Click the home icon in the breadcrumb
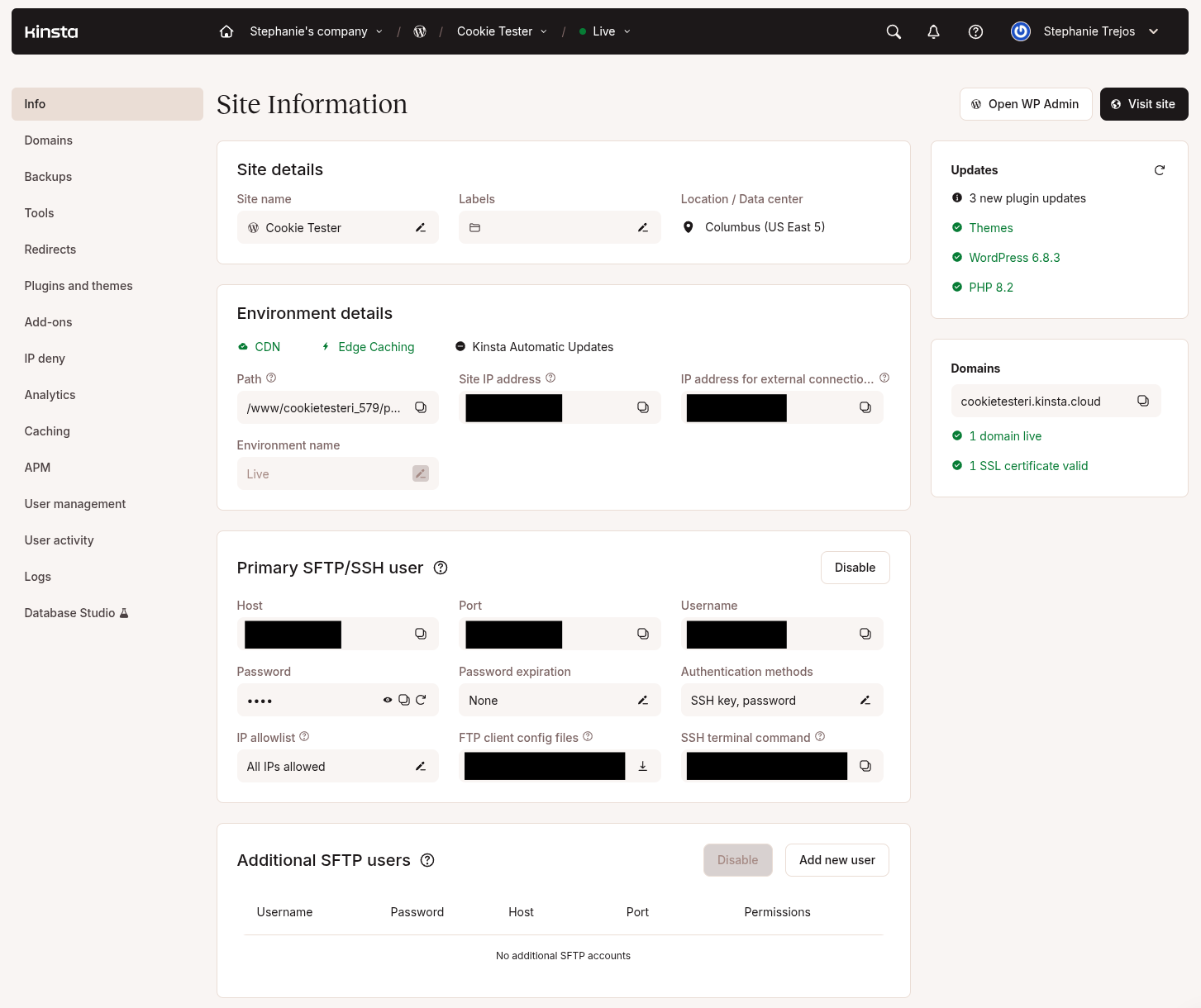Viewport: 1201px width, 1008px height. click(226, 31)
